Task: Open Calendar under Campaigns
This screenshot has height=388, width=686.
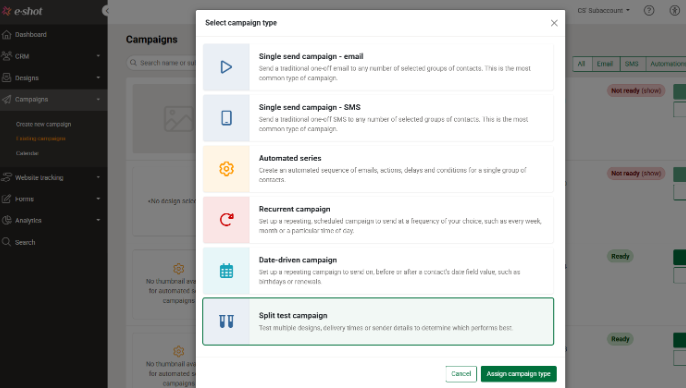Action: click(x=27, y=153)
